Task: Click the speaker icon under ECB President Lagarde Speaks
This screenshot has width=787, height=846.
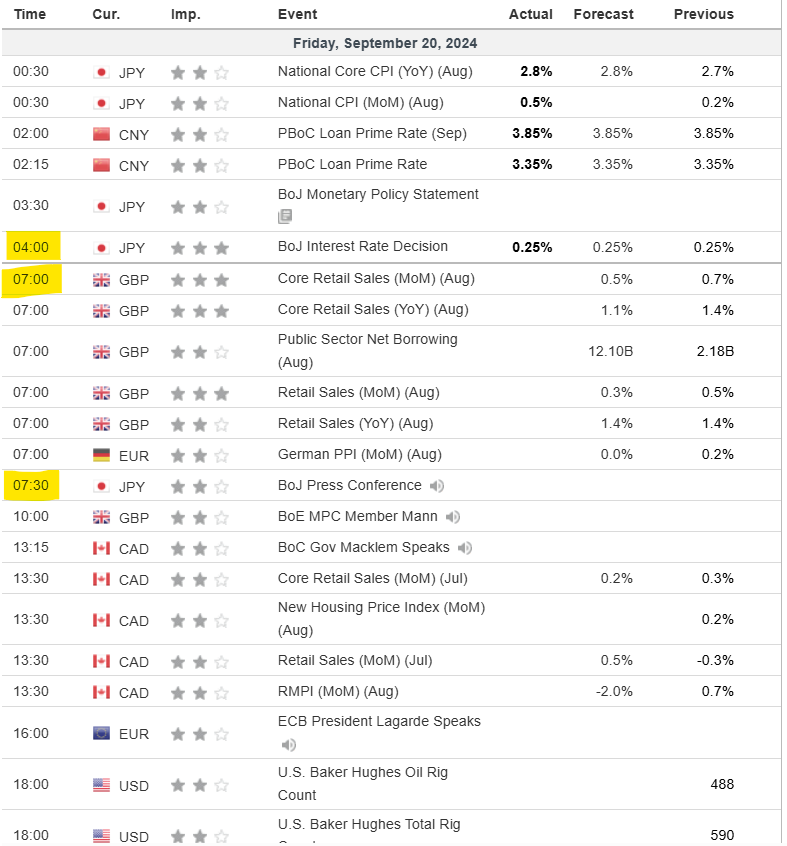Action: tap(289, 745)
